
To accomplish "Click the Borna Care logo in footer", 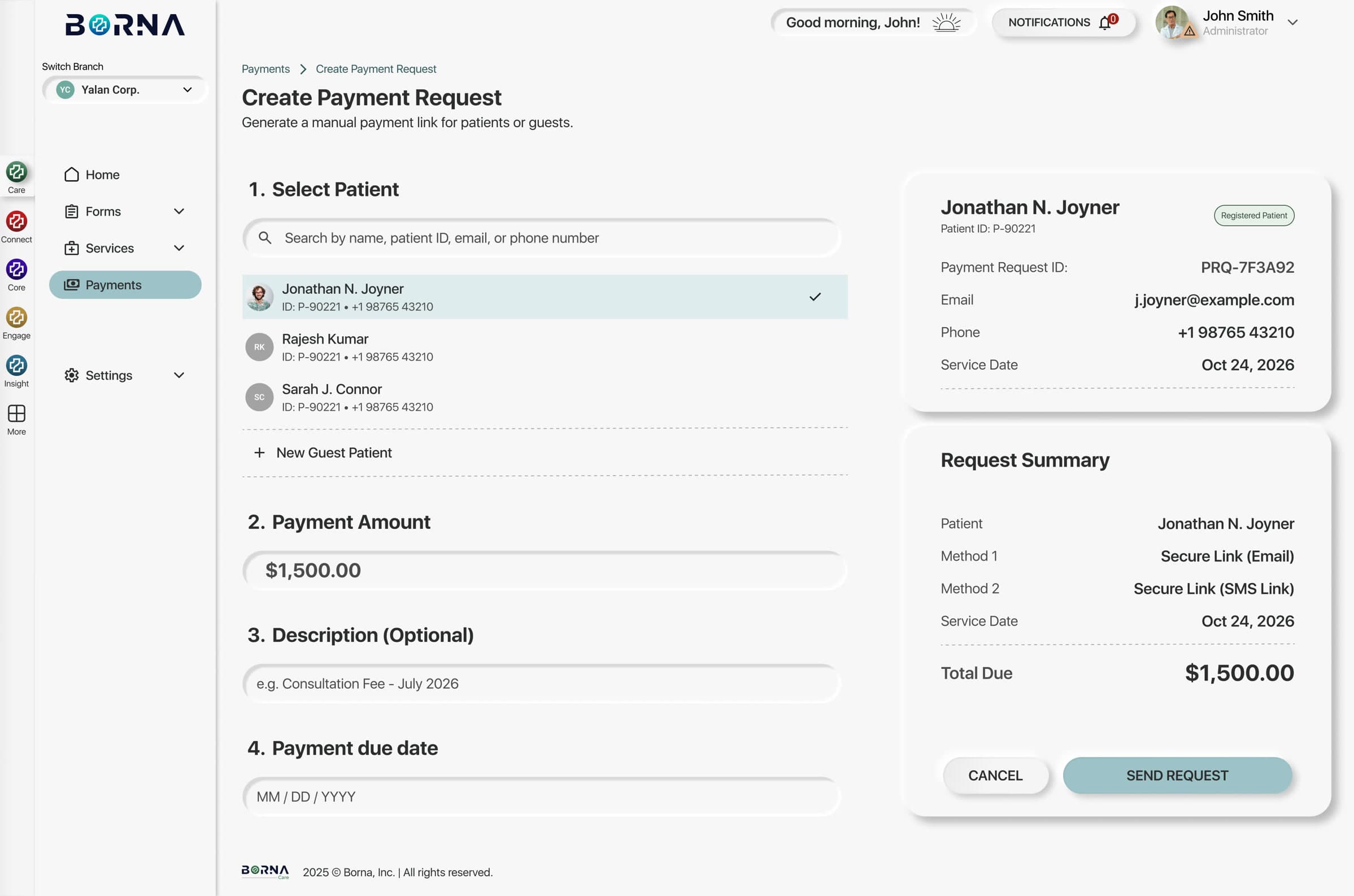I will click(x=265, y=872).
